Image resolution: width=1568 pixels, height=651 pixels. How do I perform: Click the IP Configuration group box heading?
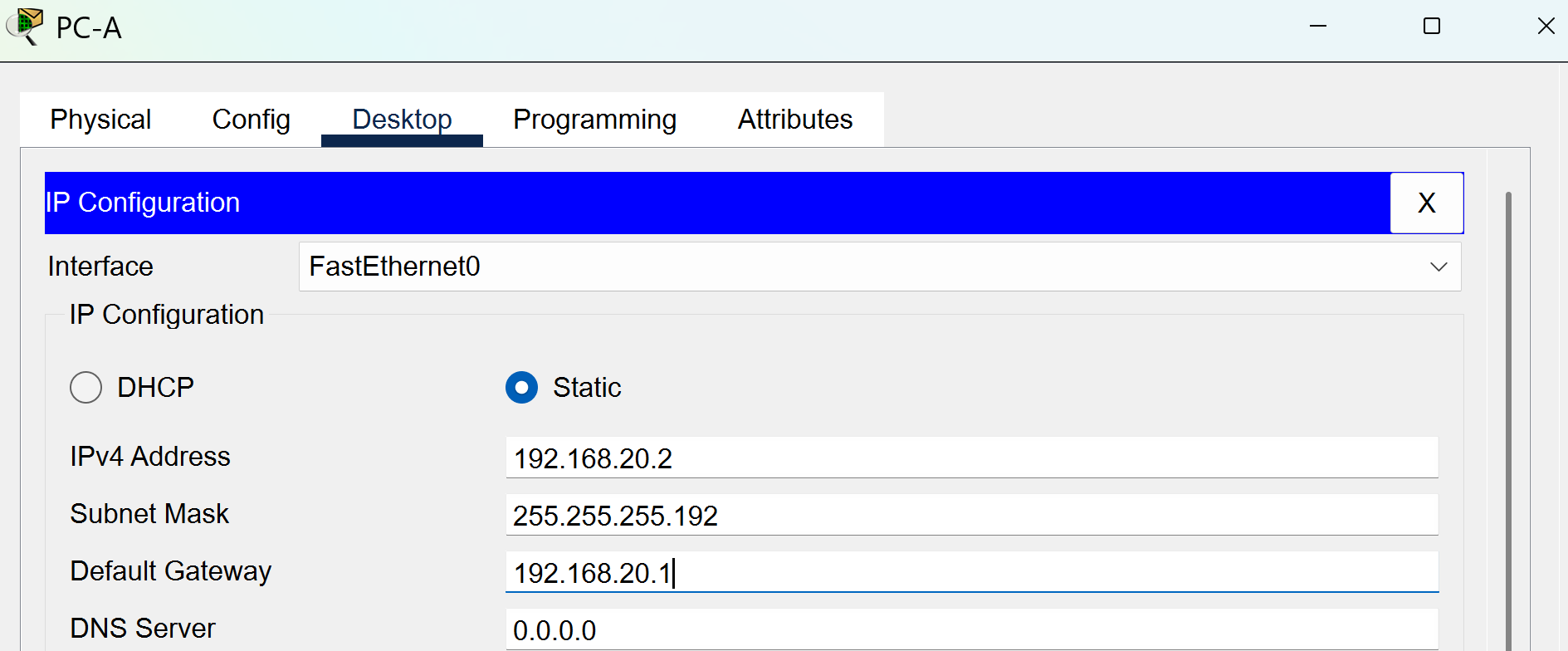click(x=167, y=315)
